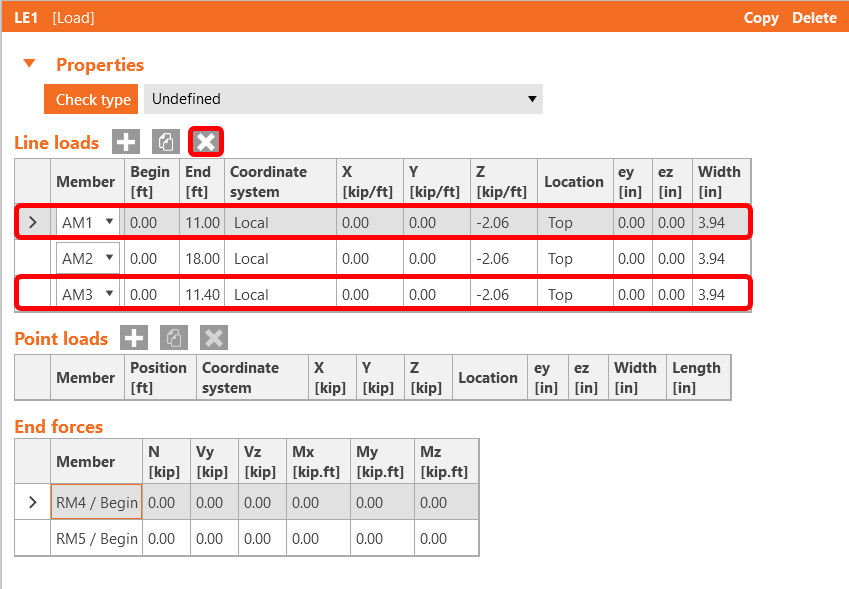The image size is (849, 589).
Task: Duplicate line loads using the copy icon
Action: tap(165, 142)
